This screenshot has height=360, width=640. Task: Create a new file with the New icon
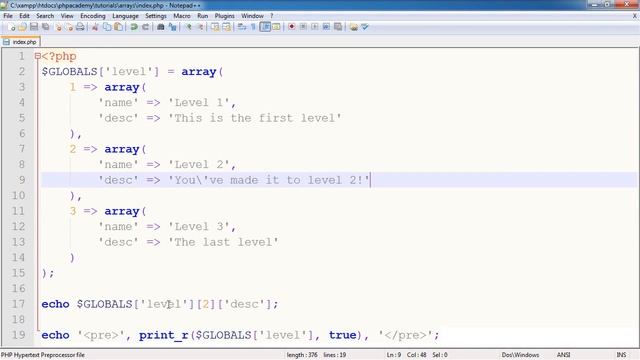click(11, 27)
